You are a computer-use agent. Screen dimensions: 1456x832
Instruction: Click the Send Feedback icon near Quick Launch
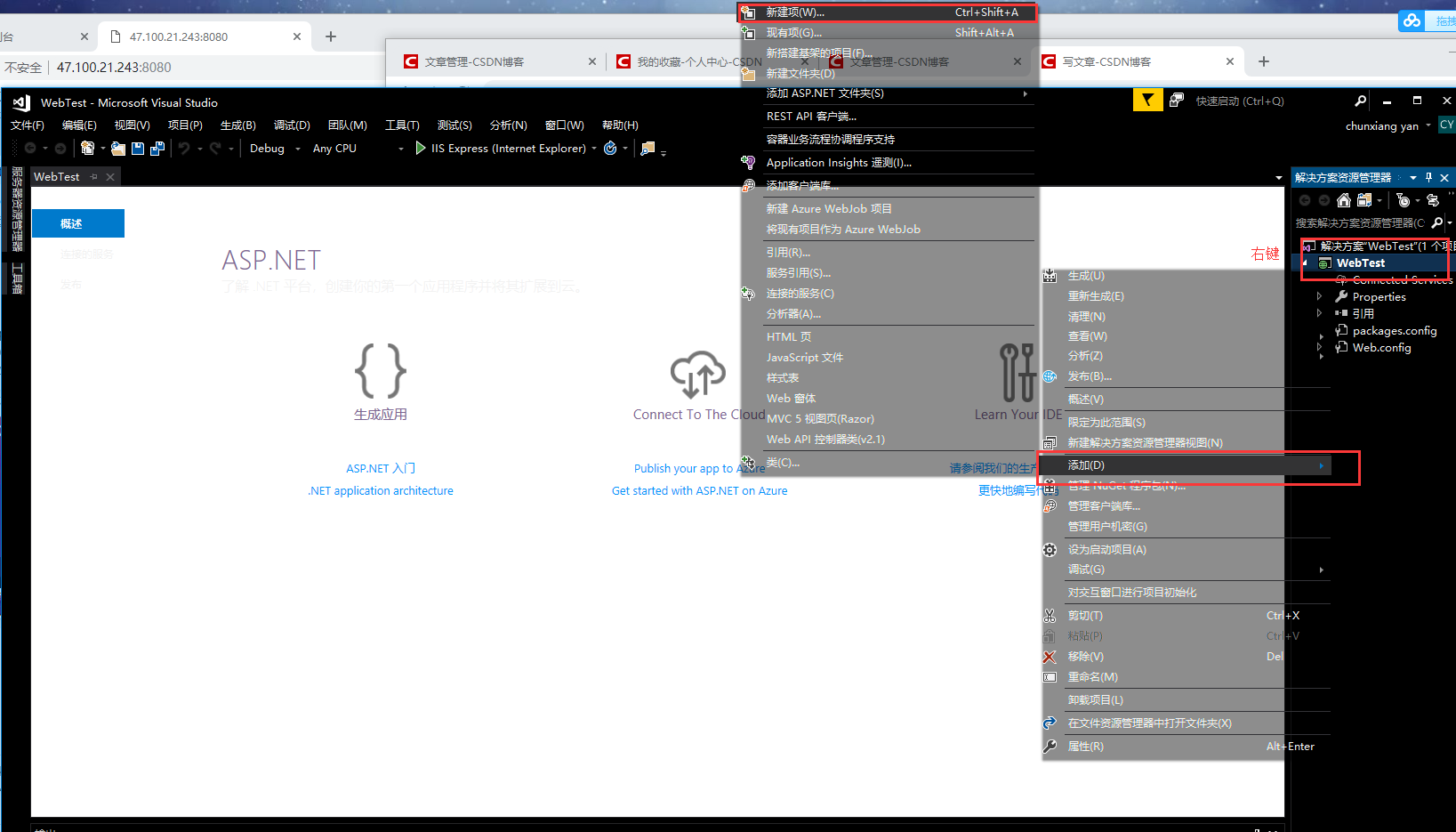(1177, 100)
